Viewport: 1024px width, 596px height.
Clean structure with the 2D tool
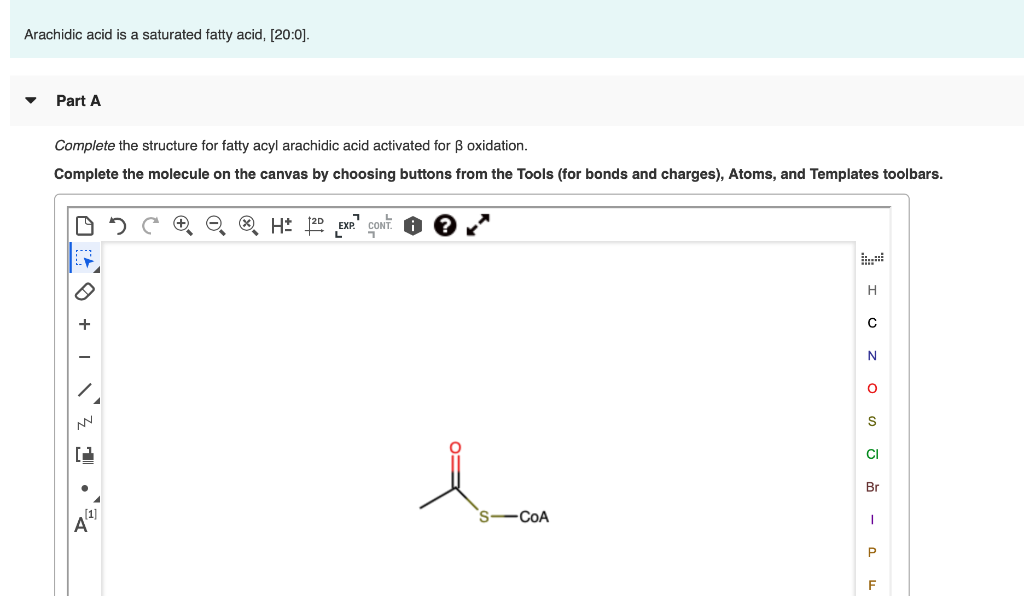click(313, 225)
